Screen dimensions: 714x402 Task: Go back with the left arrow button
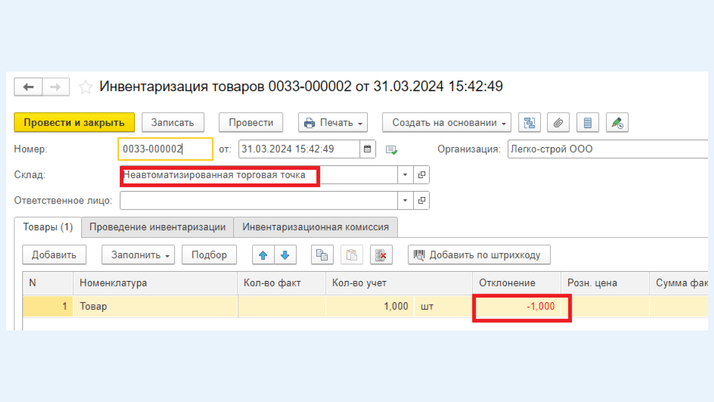(x=28, y=87)
